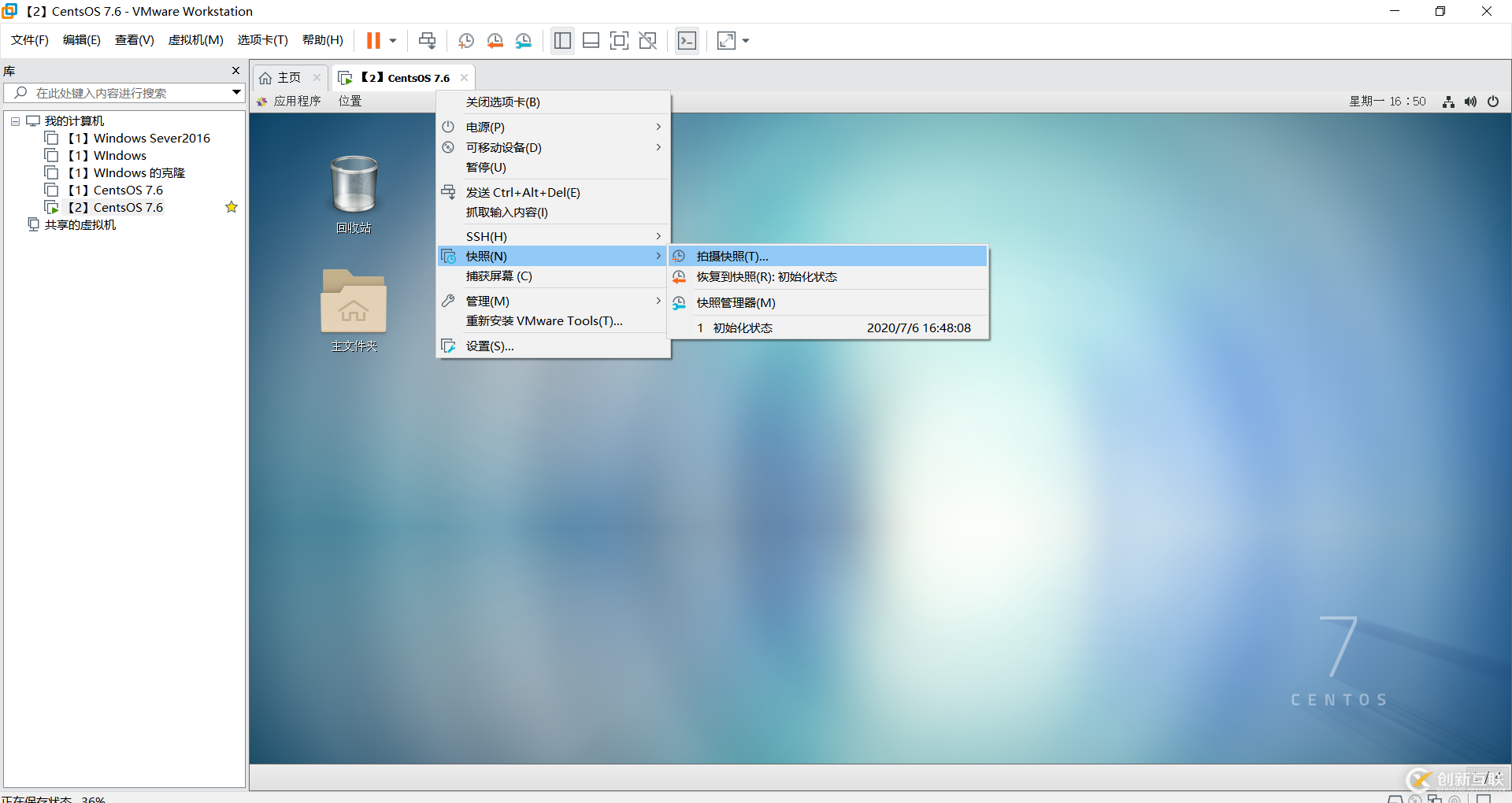Toggle the library sidebar panel view
1512x803 pixels.
pos(562,40)
